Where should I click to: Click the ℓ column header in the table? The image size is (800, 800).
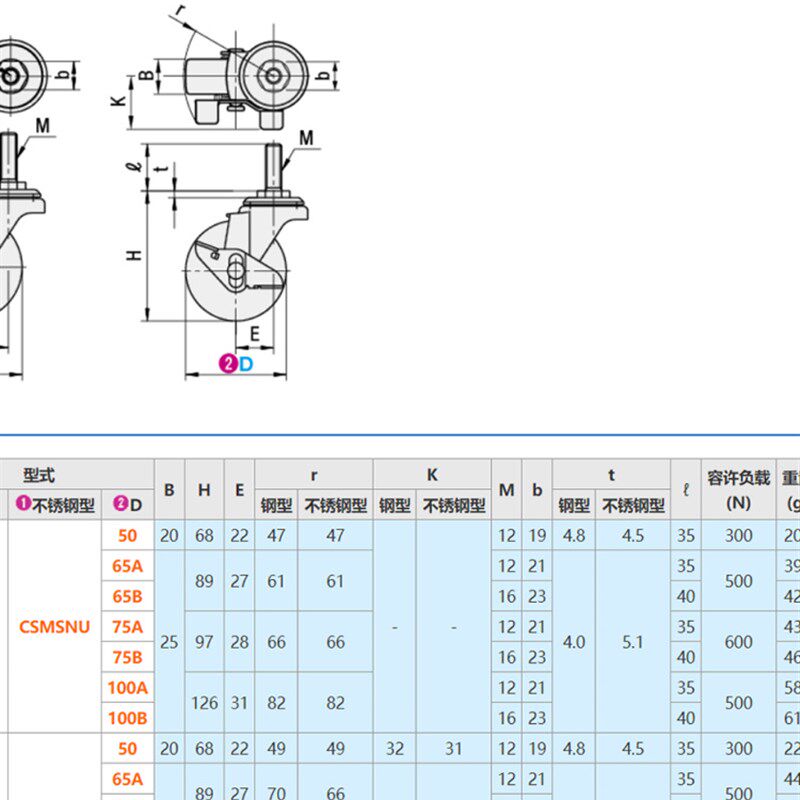(686, 490)
